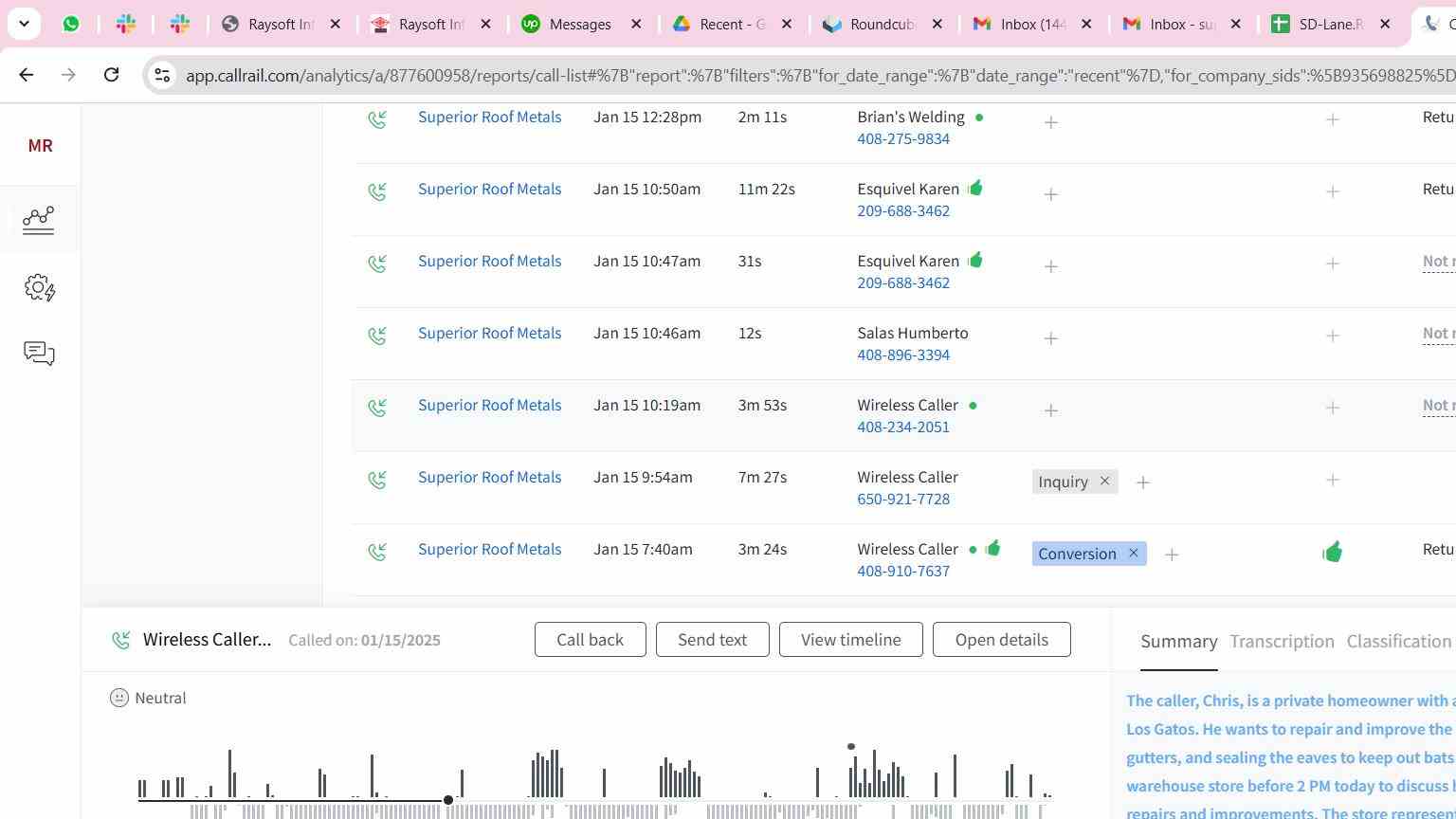This screenshot has width=1456, height=819.
Task: Open site information icon in address bar
Action: click(x=162, y=75)
